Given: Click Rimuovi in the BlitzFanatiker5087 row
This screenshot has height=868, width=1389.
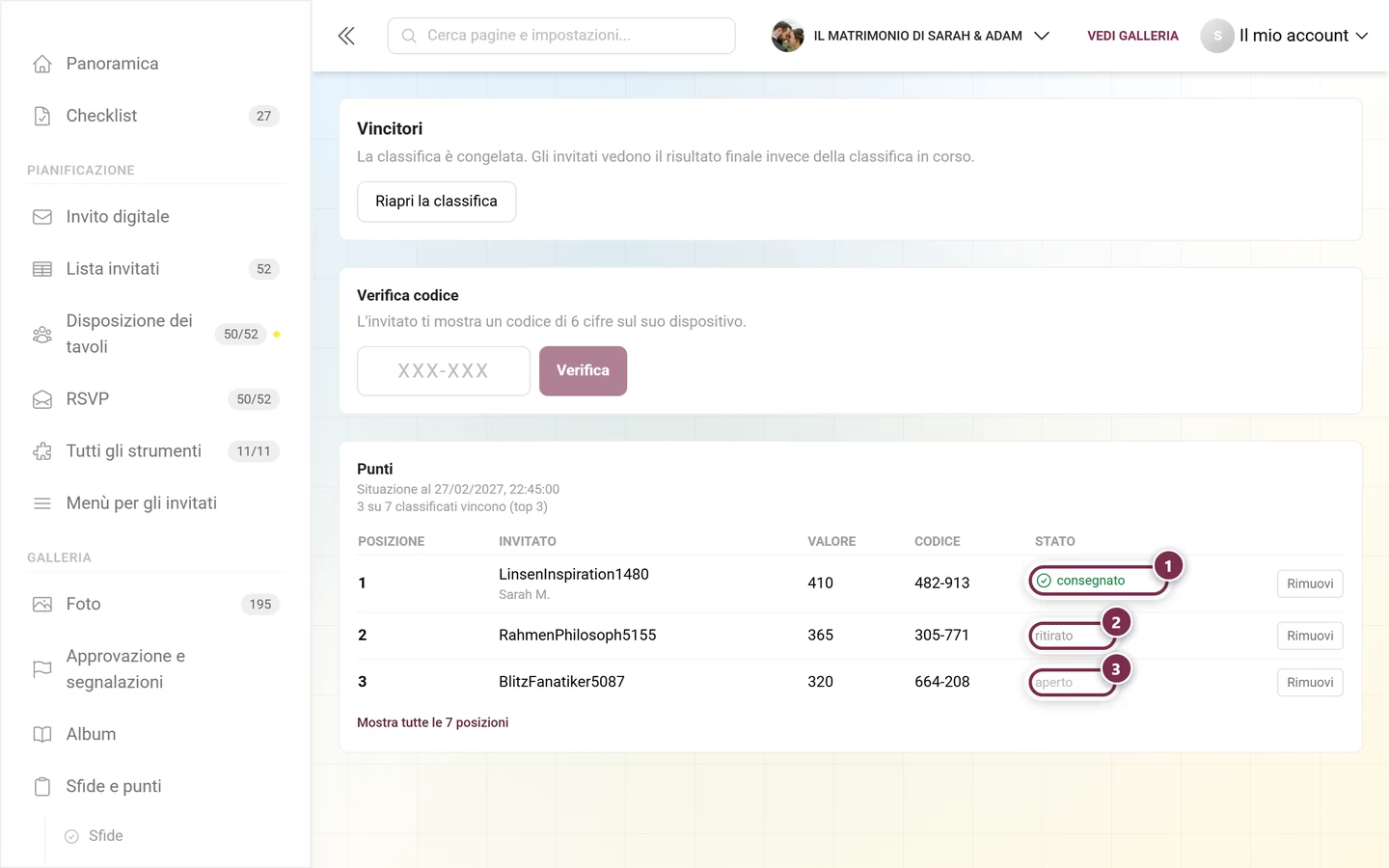Looking at the screenshot, I should (1310, 682).
